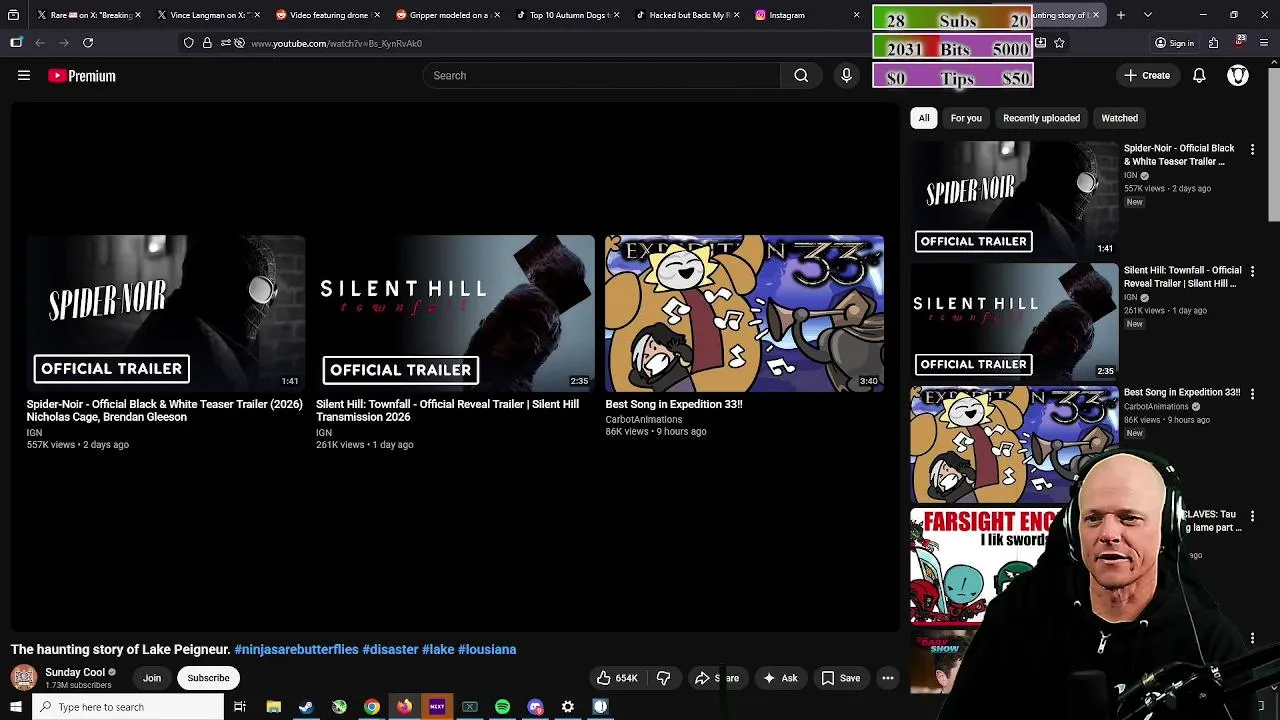The height and width of the screenshot is (720, 1280).
Task: Click the Join channel button
Action: pos(152,678)
